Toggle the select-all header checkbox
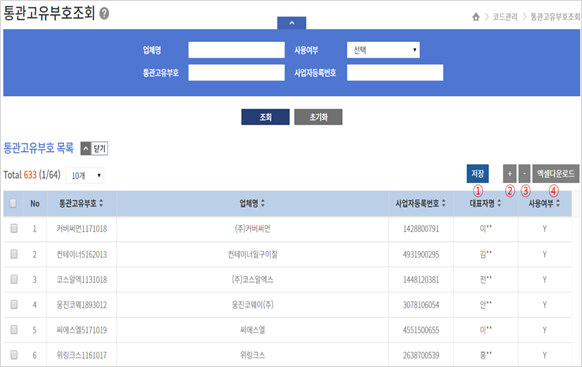 [13, 203]
